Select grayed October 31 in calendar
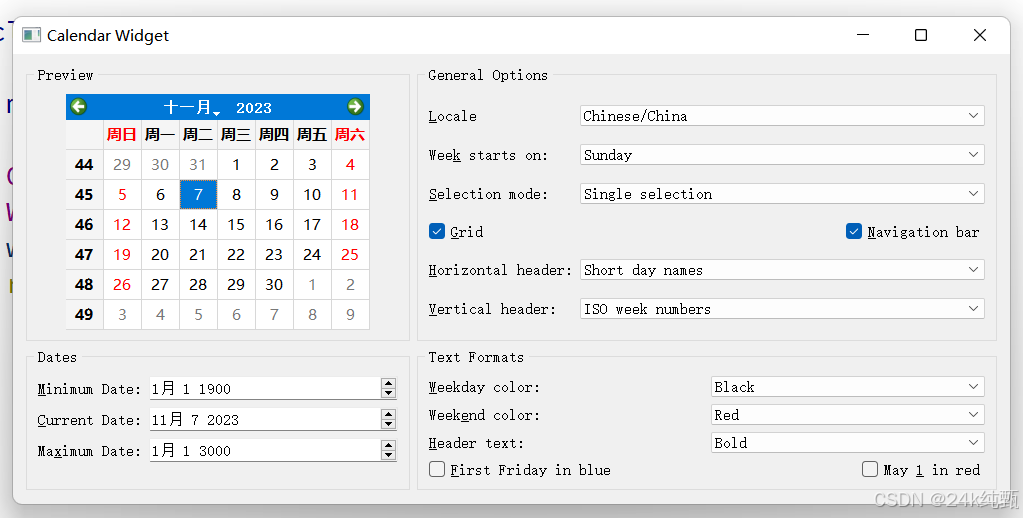Viewport: 1023px width, 518px height. tap(198, 164)
